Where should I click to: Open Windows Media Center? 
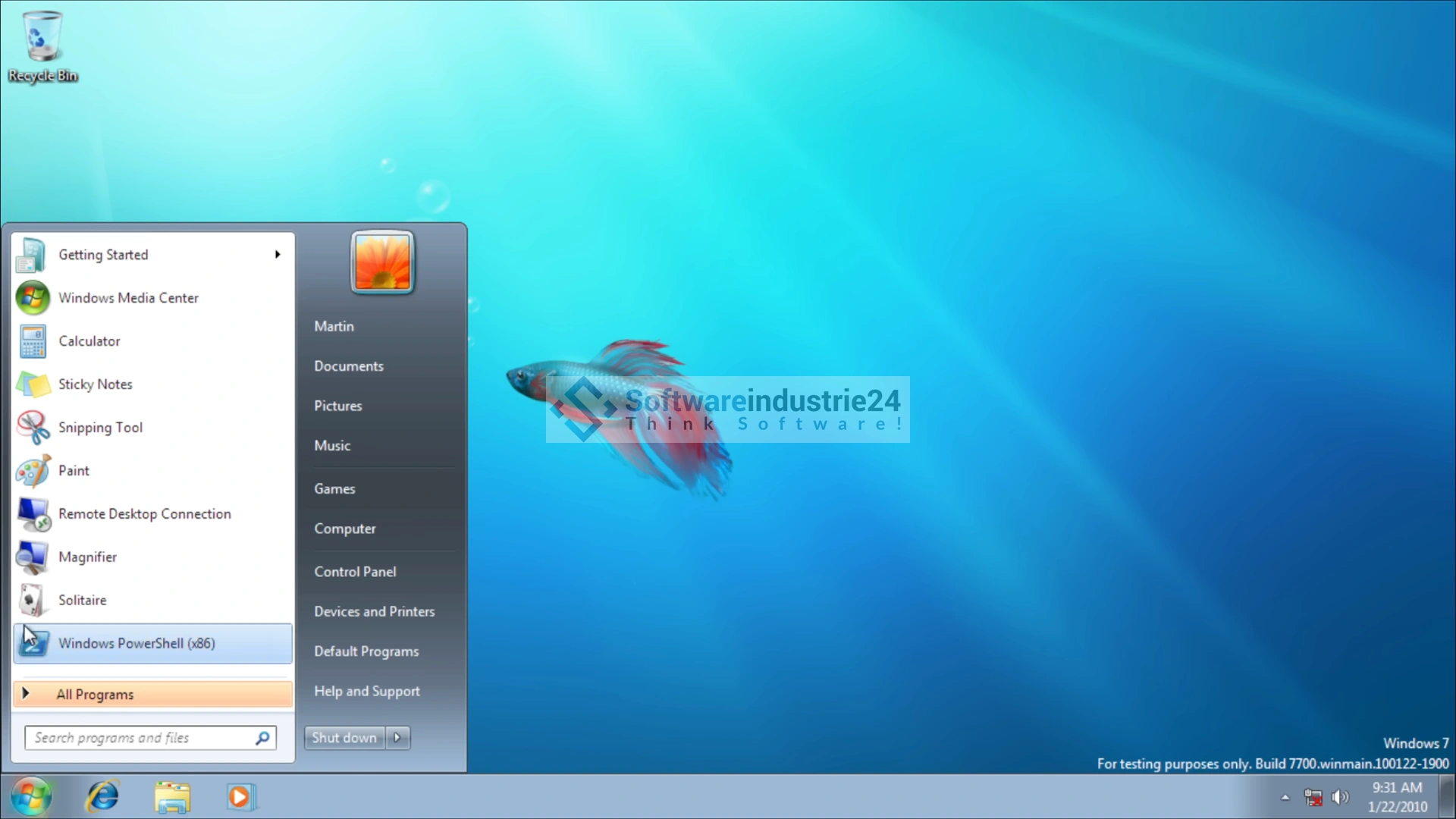128,298
